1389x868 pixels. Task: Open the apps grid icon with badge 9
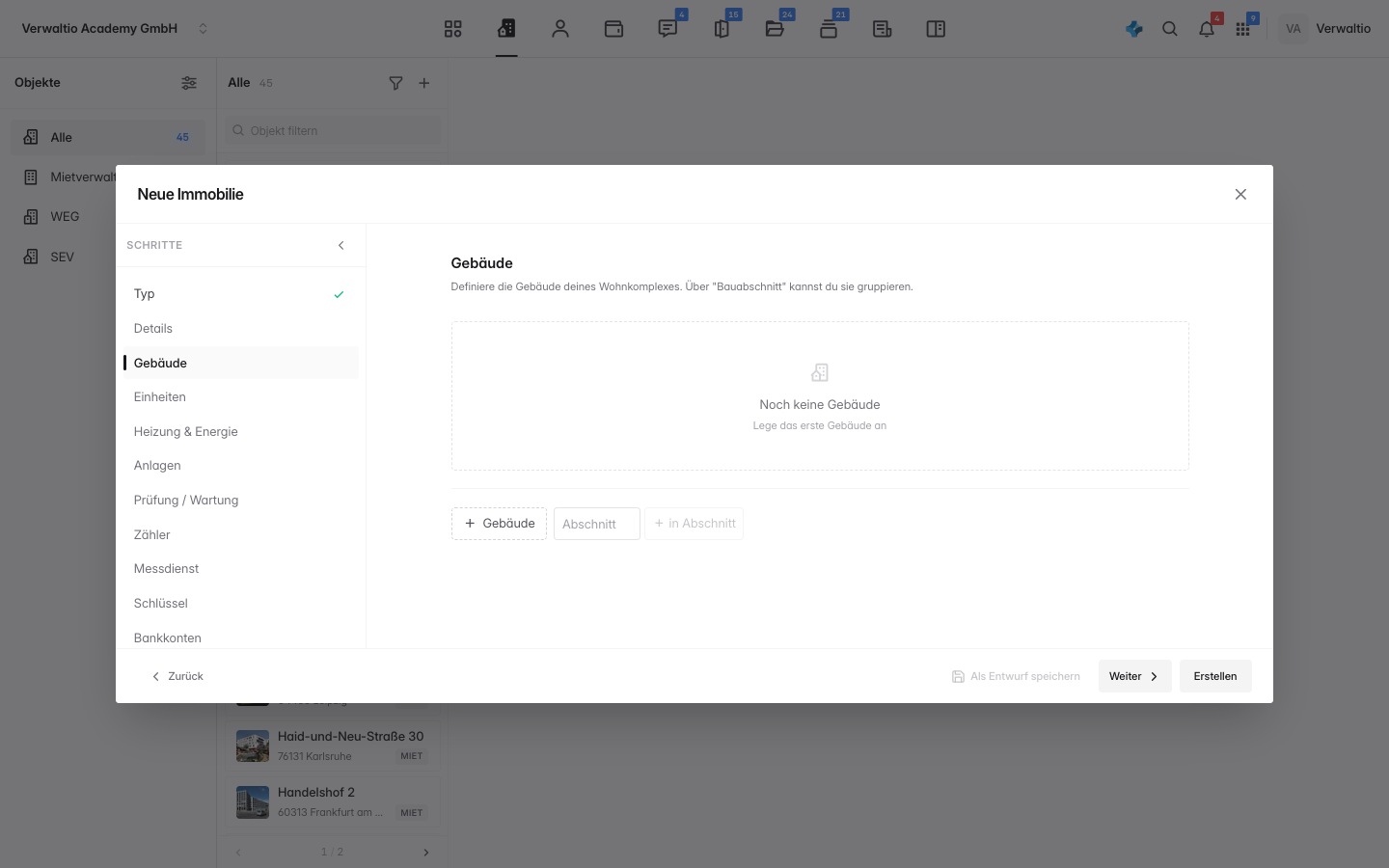pyautogui.click(x=1243, y=29)
